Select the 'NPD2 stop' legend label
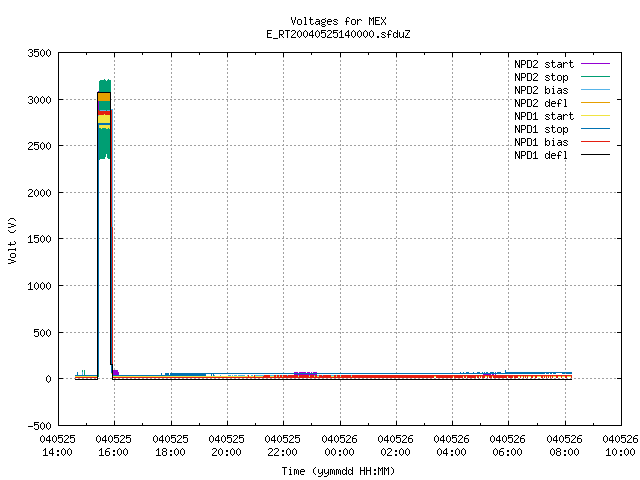The height and width of the screenshot is (480, 640). click(541, 77)
